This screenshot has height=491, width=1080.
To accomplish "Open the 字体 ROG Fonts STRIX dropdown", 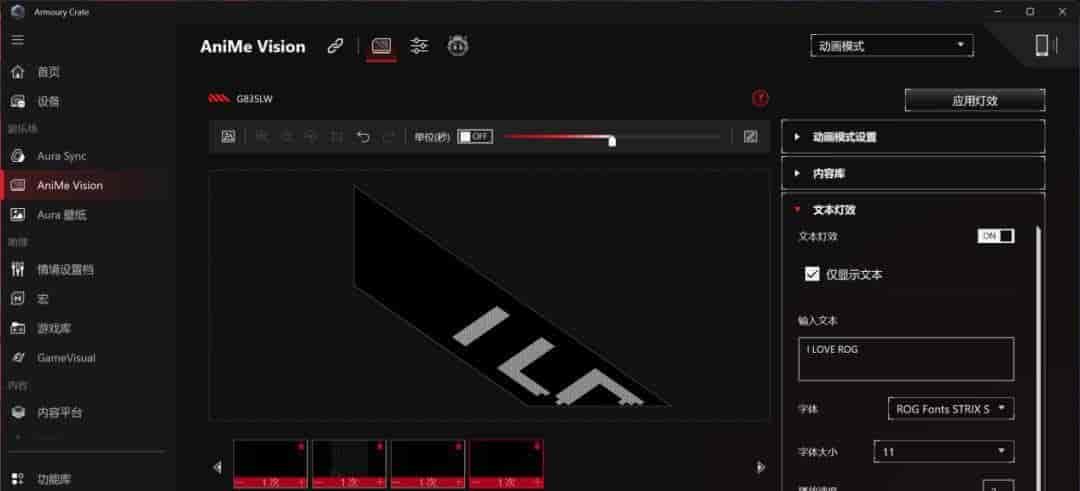I will pos(951,409).
